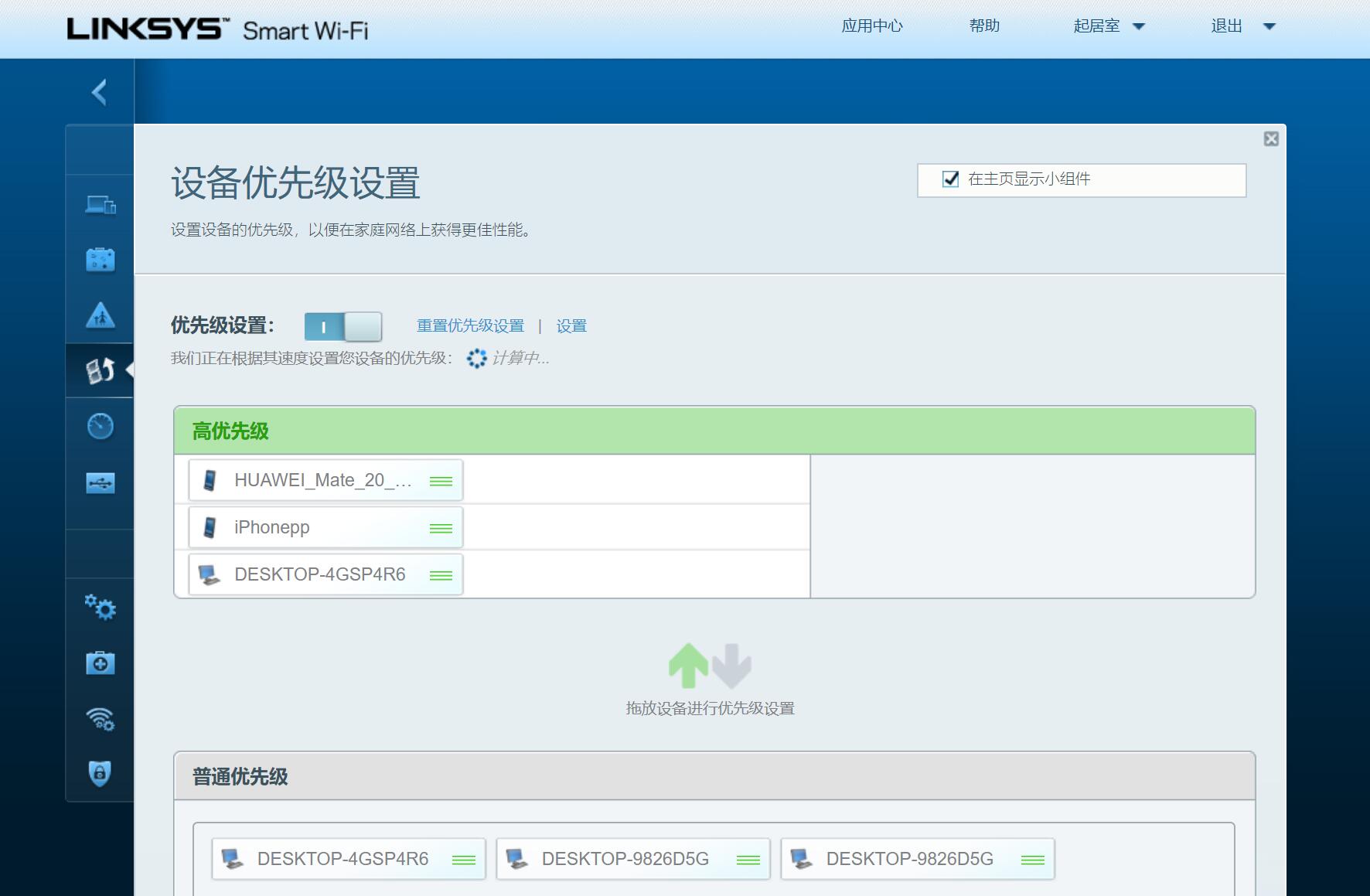Screen dimensions: 1370x896
Task: Open the external storage USB icon
Action: tap(101, 483)
